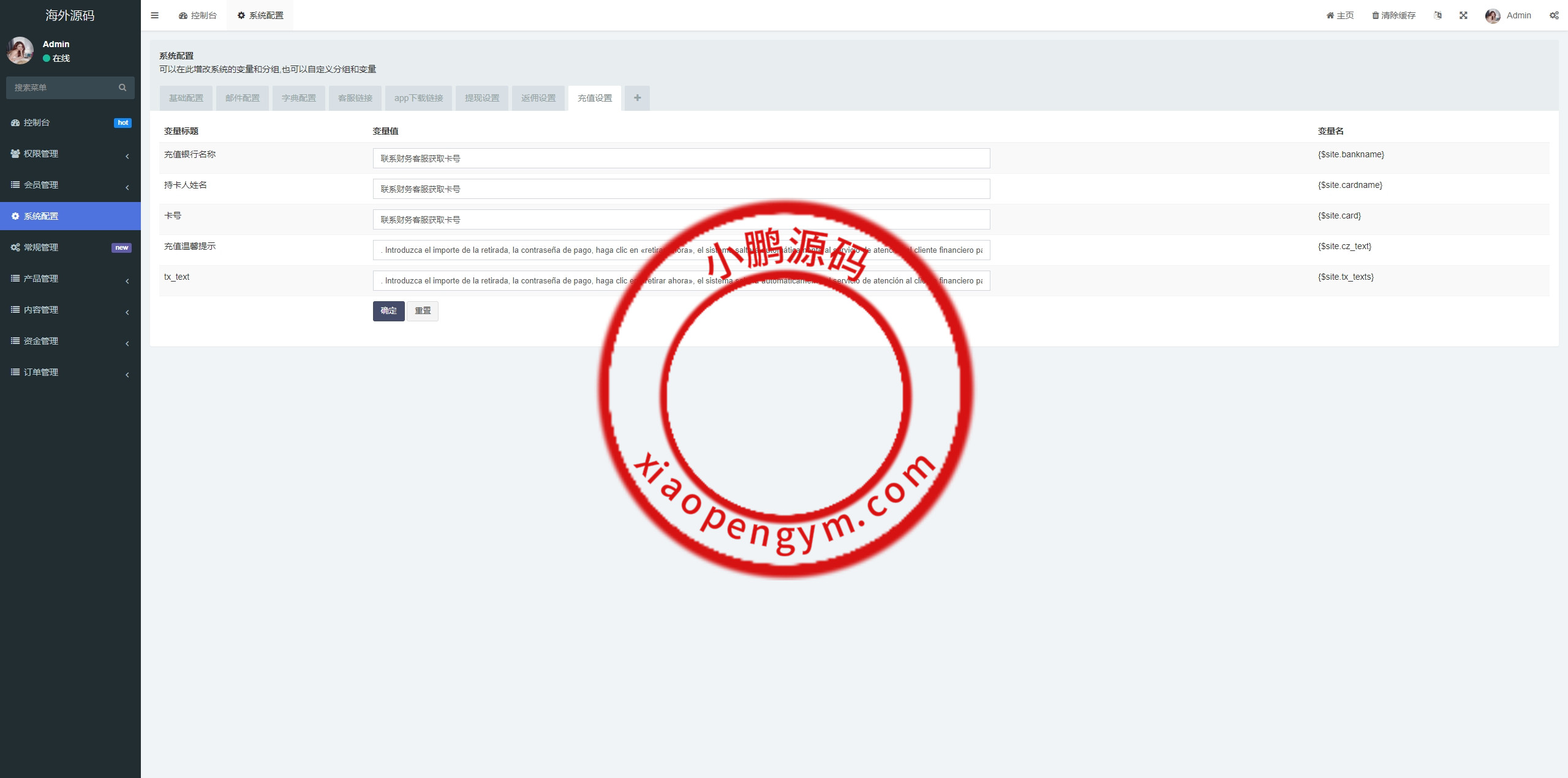Toggle fullscreen with the expand icon
1568x778 pixels.
pyautogui.click(x=1463, y=15)
